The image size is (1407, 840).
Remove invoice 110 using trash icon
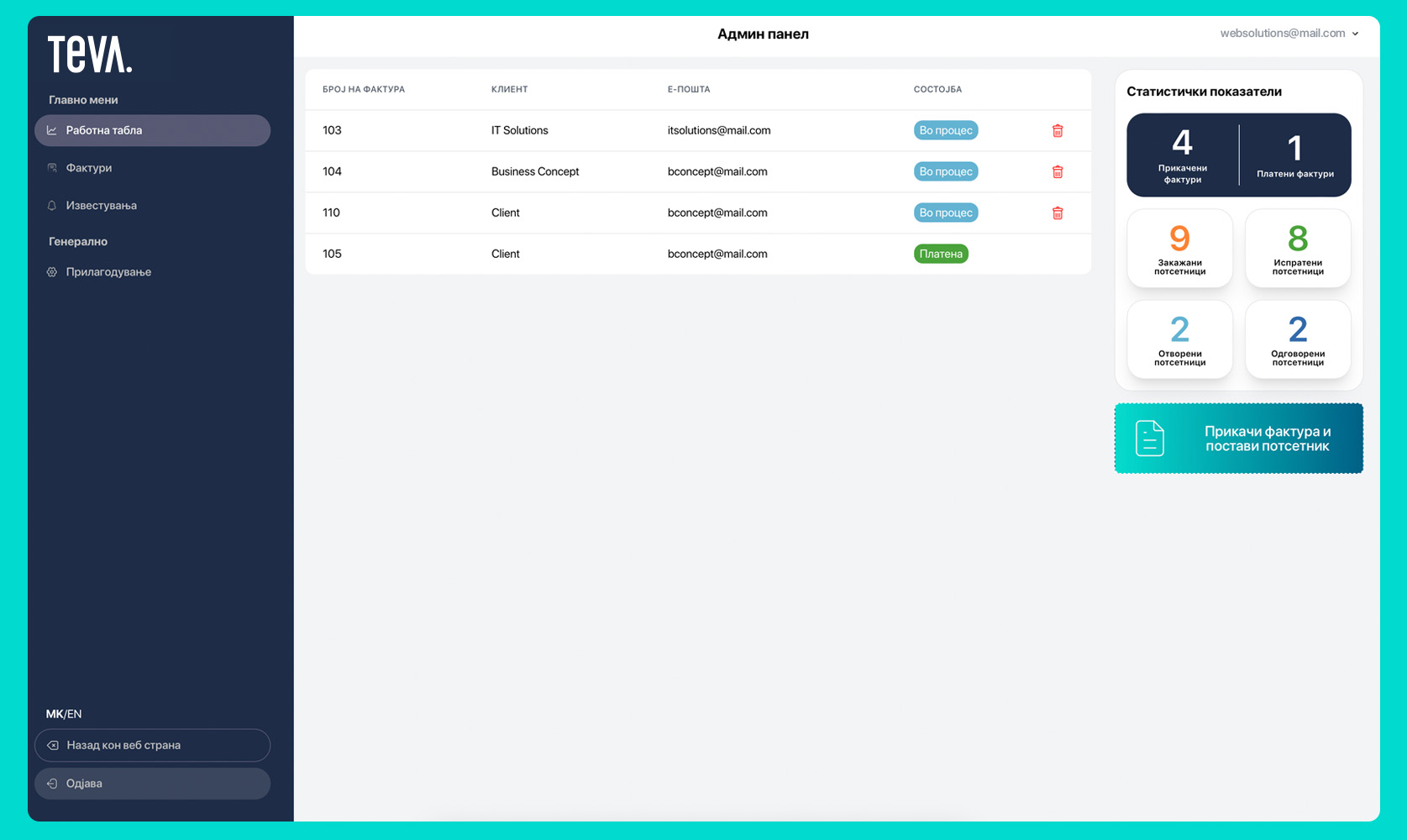point(1058,213)
